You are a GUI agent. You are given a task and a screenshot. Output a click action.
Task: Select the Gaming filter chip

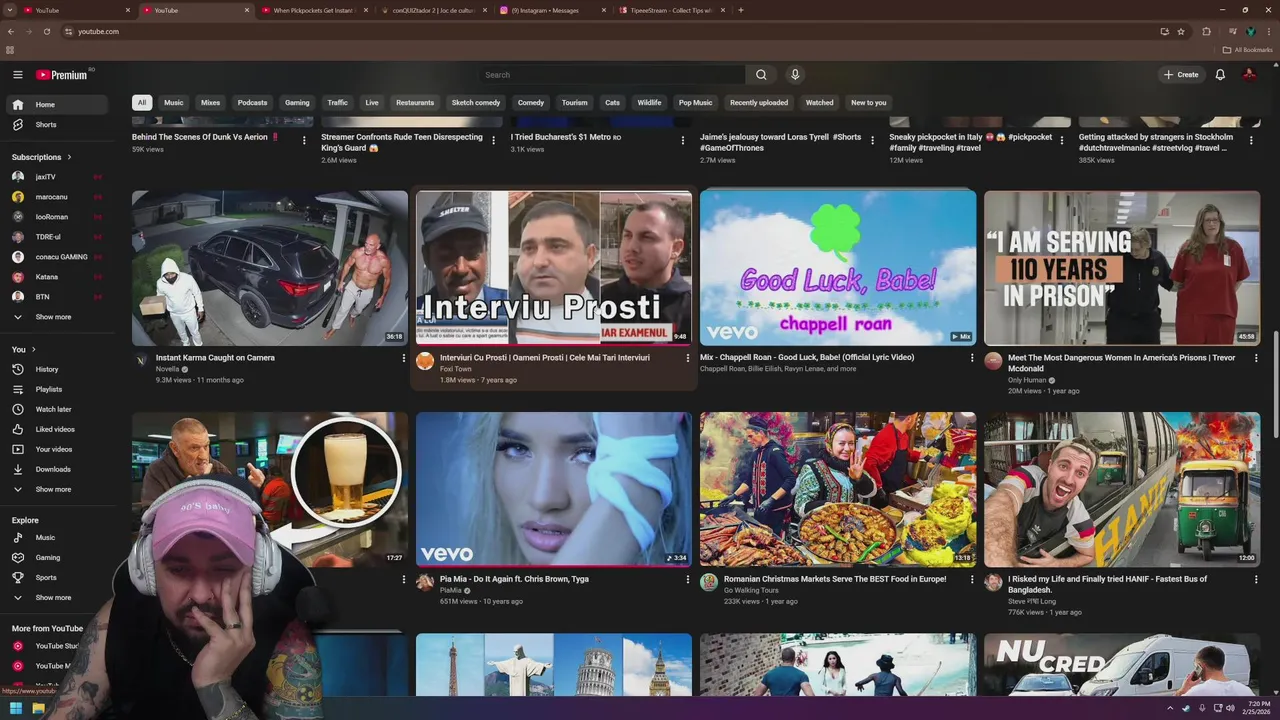[x=297, y=102]
